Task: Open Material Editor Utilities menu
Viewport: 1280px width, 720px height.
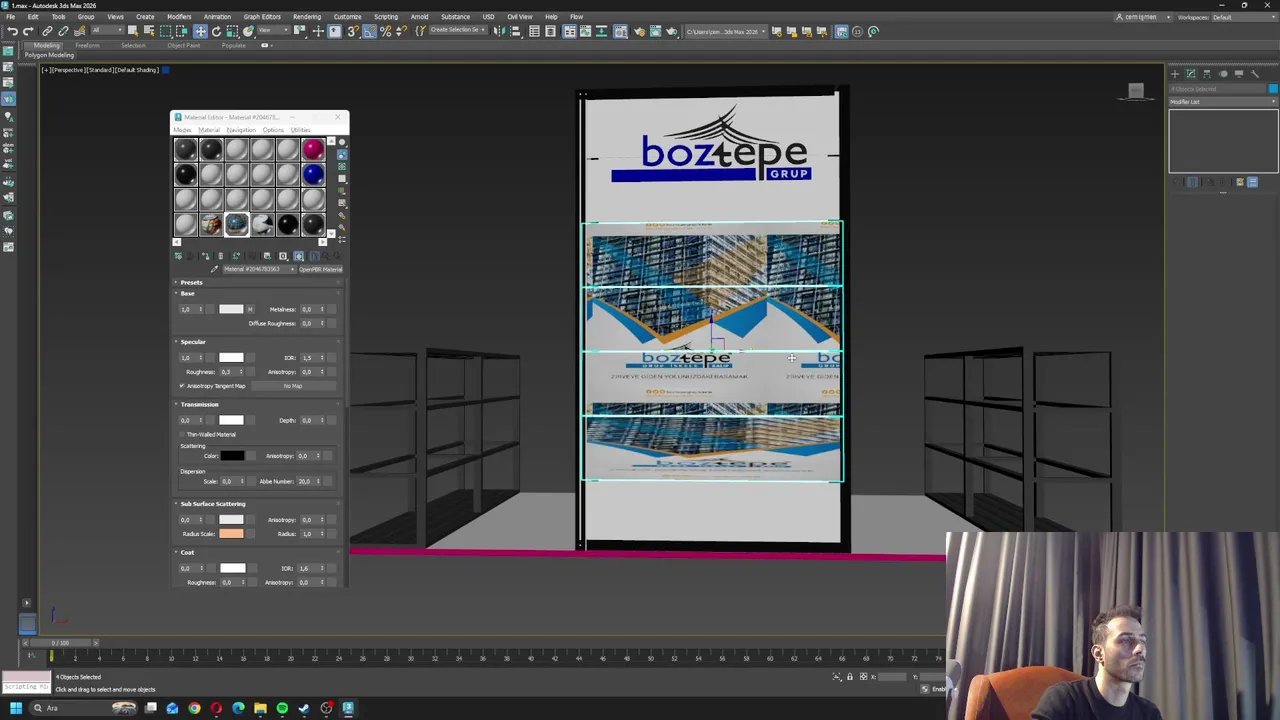Action: click(300, 130)
